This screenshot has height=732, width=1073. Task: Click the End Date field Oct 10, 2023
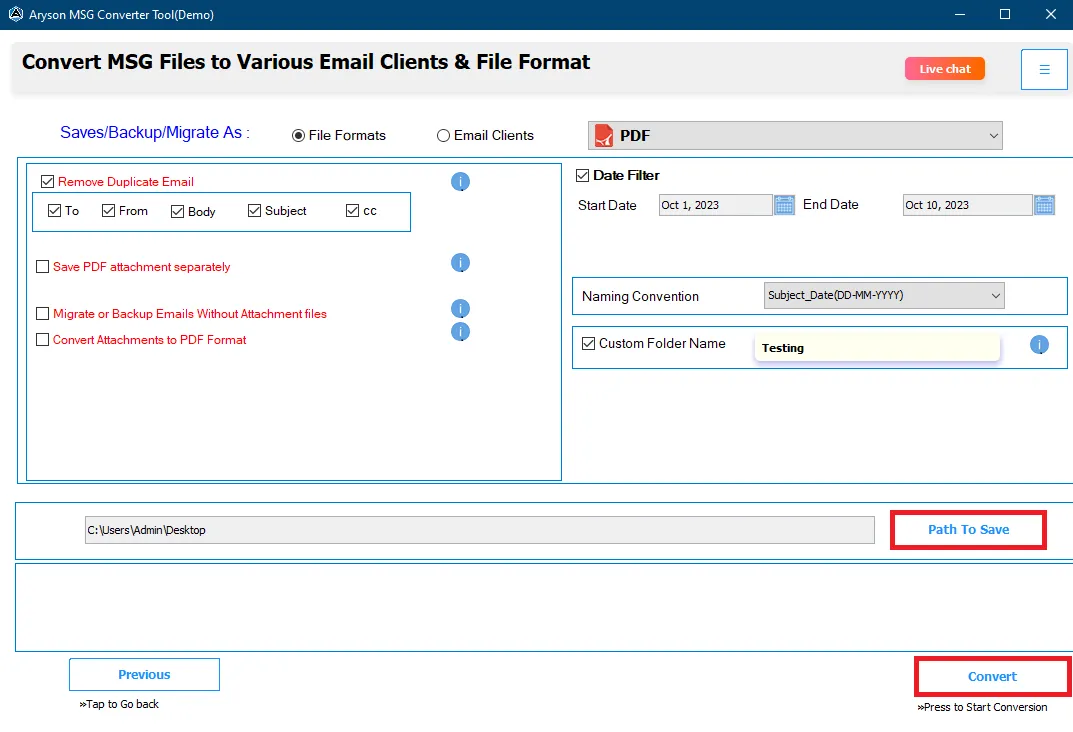pyautogui.click(x=967, y=205)
